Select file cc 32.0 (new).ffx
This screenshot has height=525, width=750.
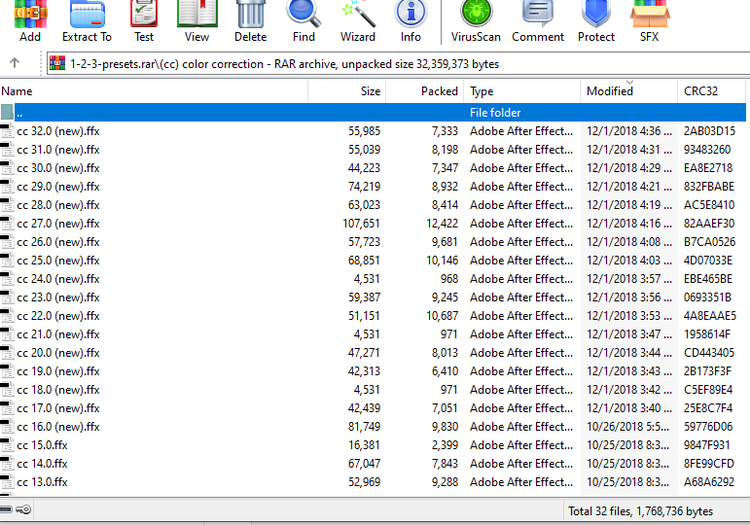(x=58, y=131)
